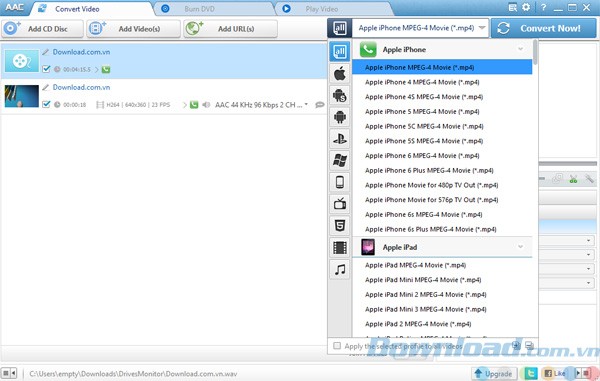
Task: Click the Upgrade button
Action: (x=494, y=373)
